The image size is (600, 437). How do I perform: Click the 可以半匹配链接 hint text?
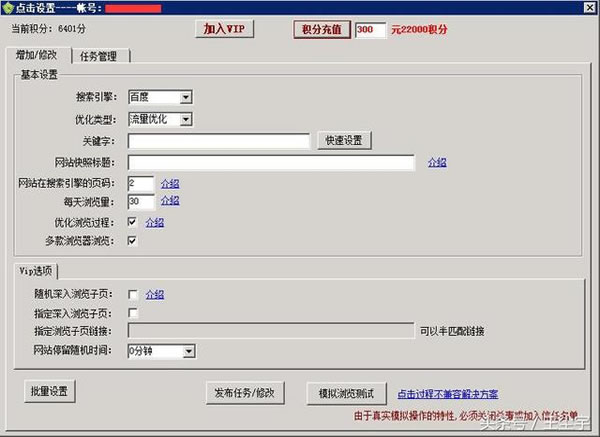[x=452, y=331]
